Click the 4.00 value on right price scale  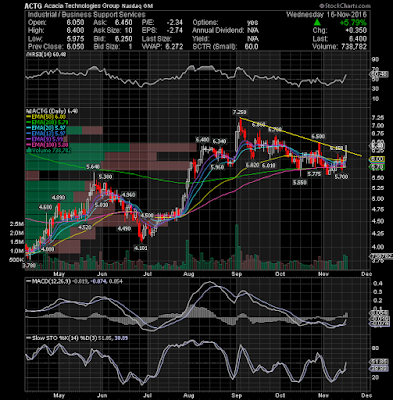pos(379,247)
